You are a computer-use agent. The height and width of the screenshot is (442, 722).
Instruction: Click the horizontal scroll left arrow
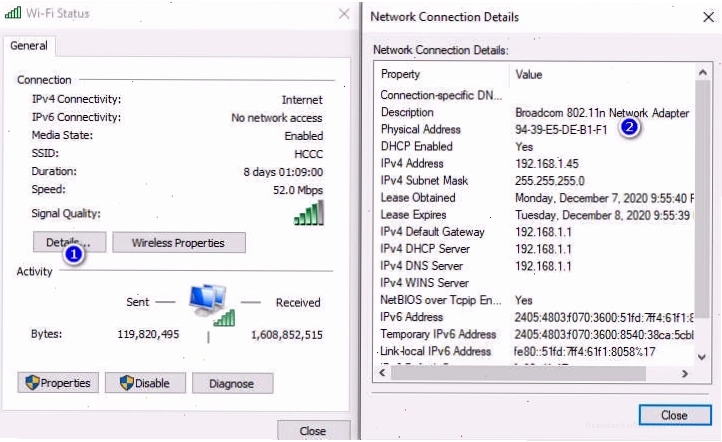(x=382, y=372)
